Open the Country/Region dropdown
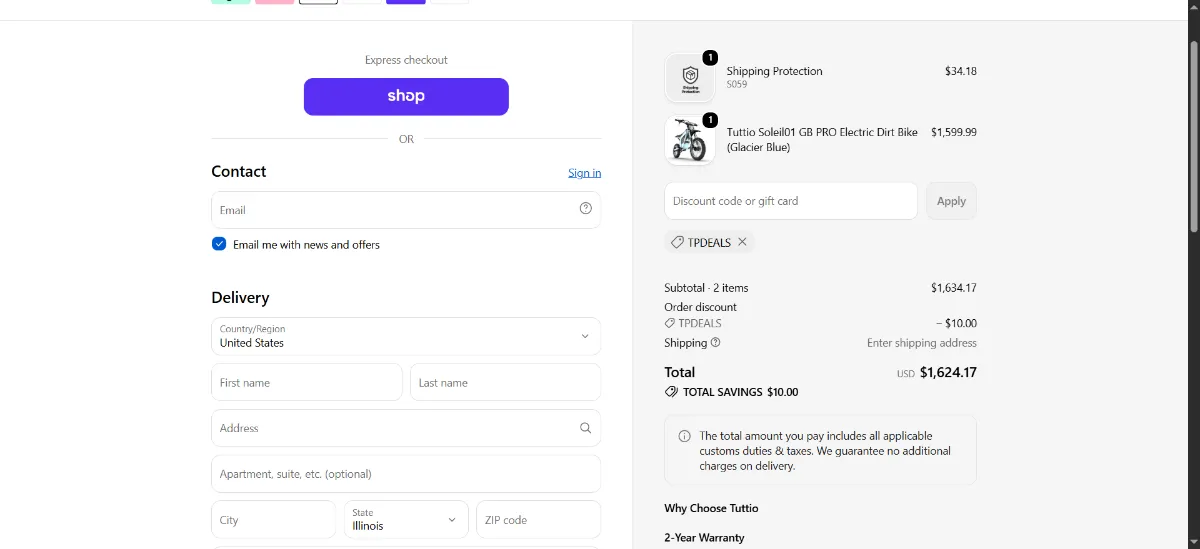 click(x=406, y=336)
